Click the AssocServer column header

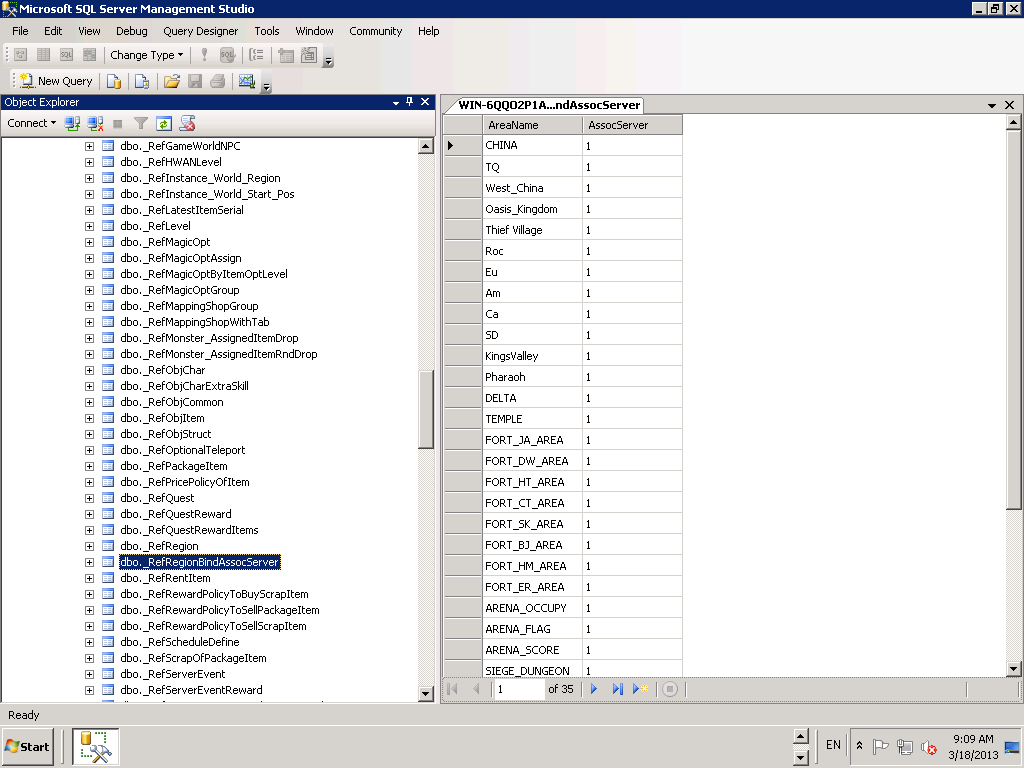click(632, 125)
